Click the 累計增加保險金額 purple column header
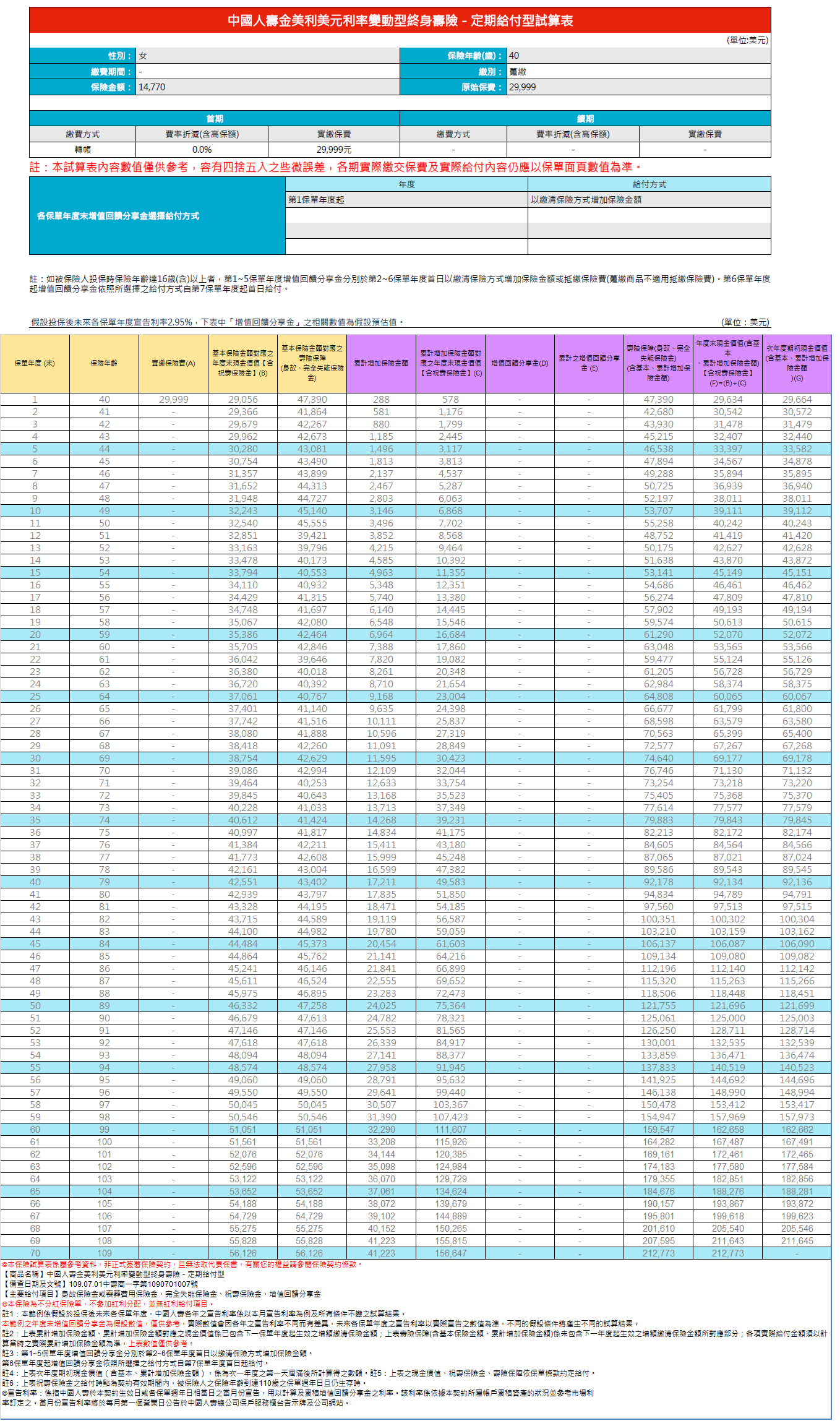Screen dimensions: 840x1426 [381, 364]
